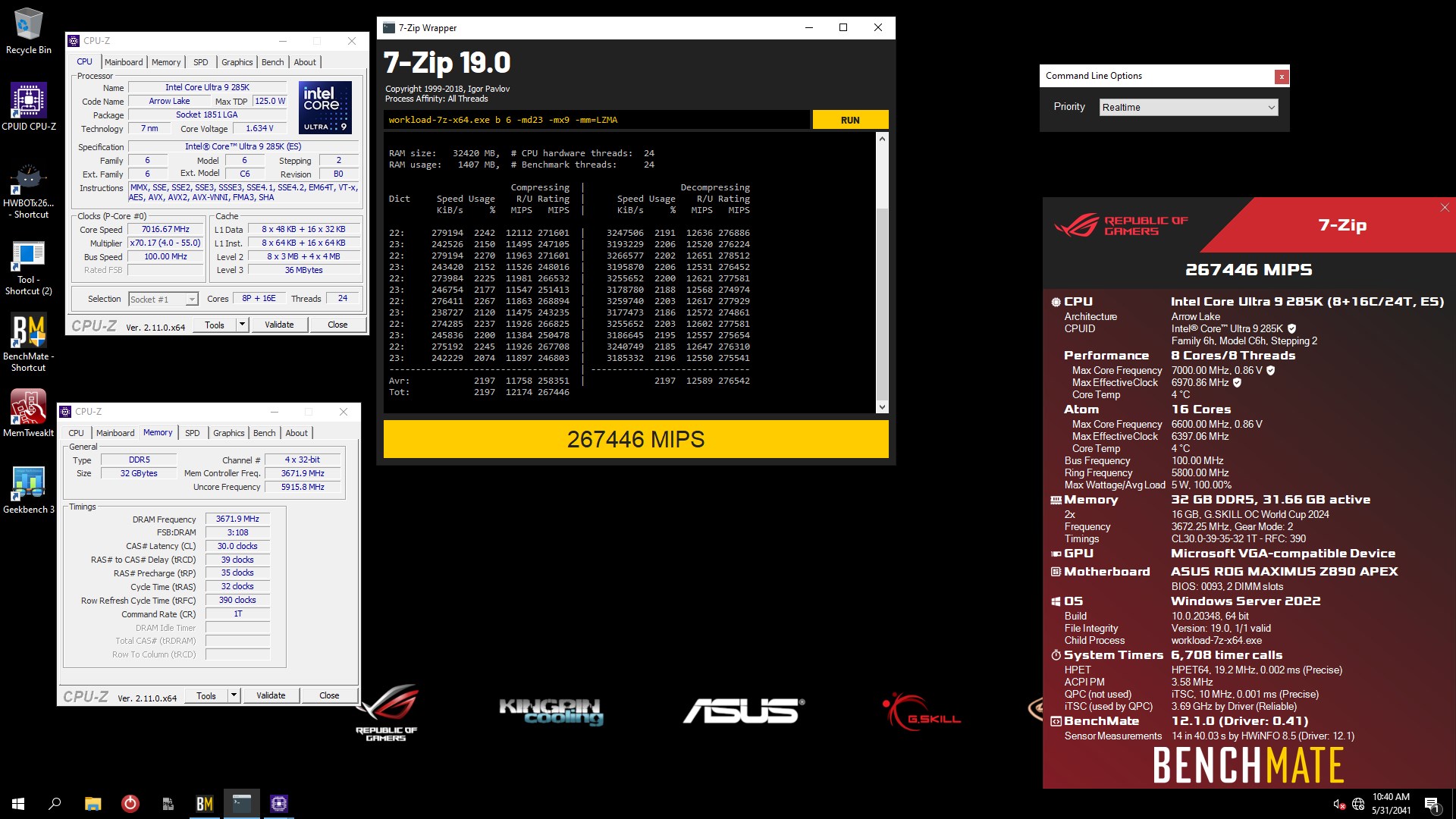Click Level 3 cache value 36 MBytes
Image resolution: width=1456 pixels, height=819 pixels.
(303, 271)
